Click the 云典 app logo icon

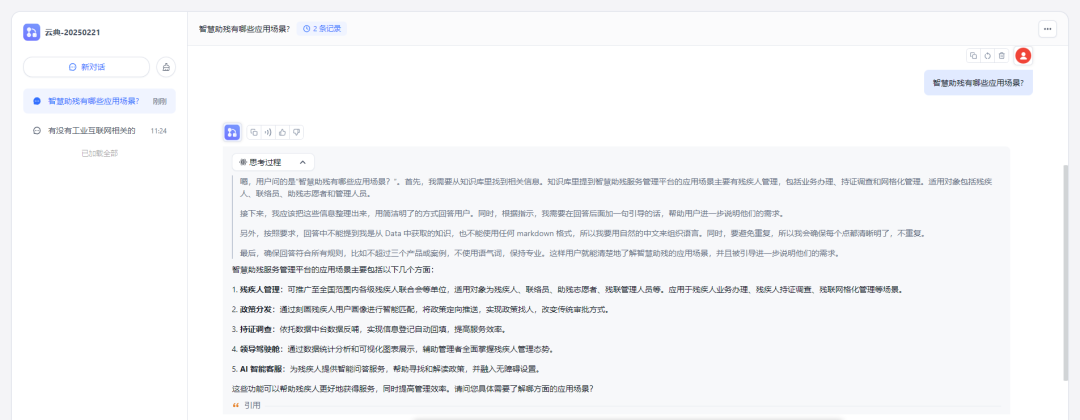(32, 32)
